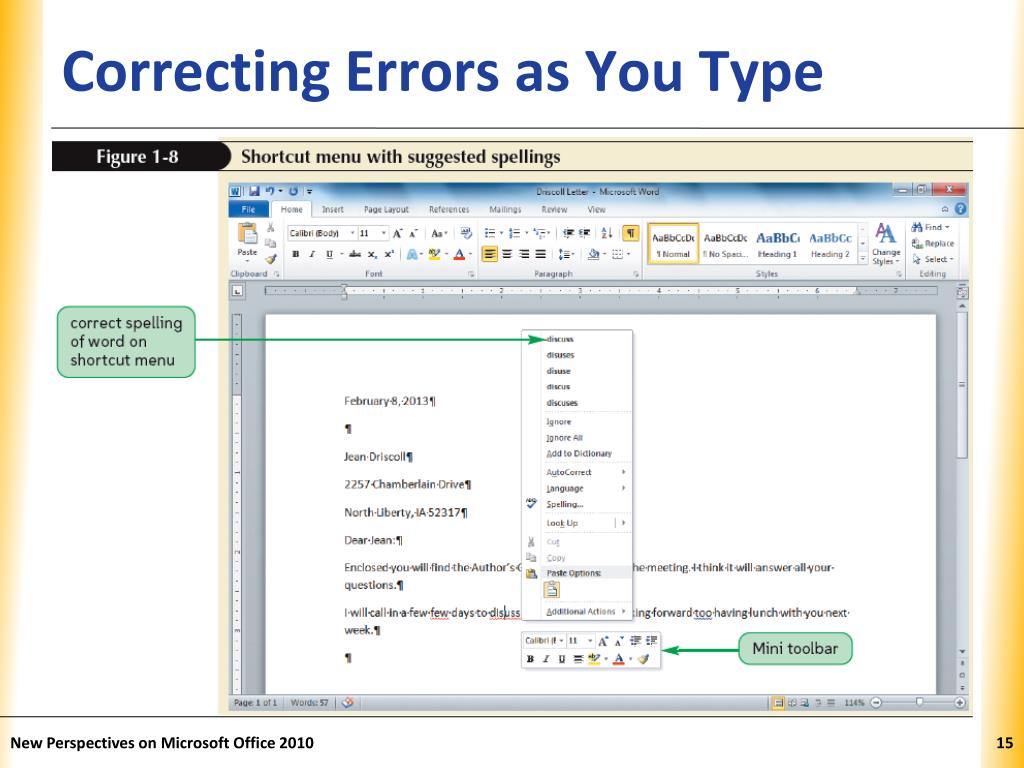
Task: Click the Decrease Indent icon in Paragraph group
Action: tap(568, 233)
